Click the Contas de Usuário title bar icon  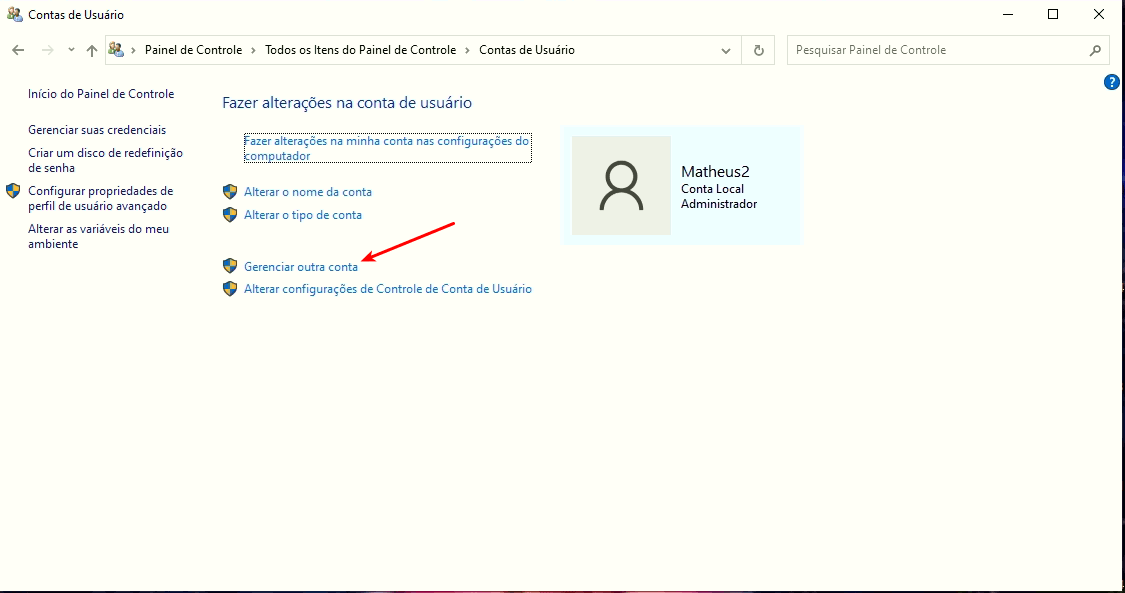click(14, 14)
